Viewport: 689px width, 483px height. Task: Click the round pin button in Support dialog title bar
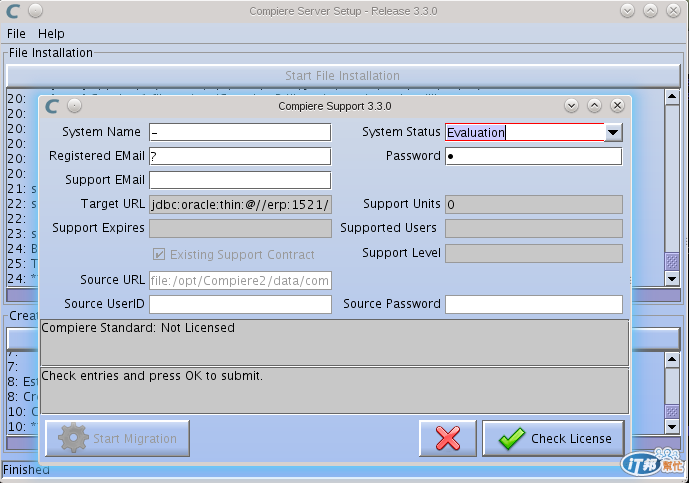(x=74, y=105)
